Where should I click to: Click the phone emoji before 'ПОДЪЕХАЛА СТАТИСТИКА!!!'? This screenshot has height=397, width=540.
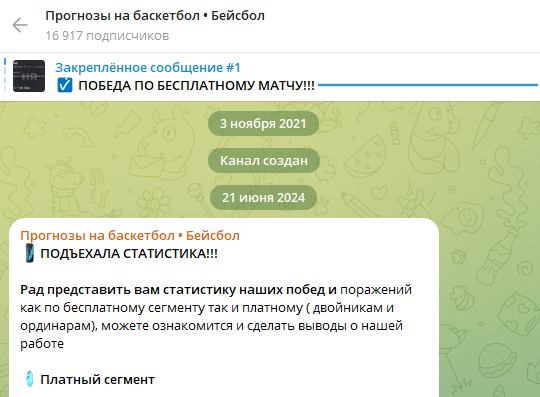(30, 253)
